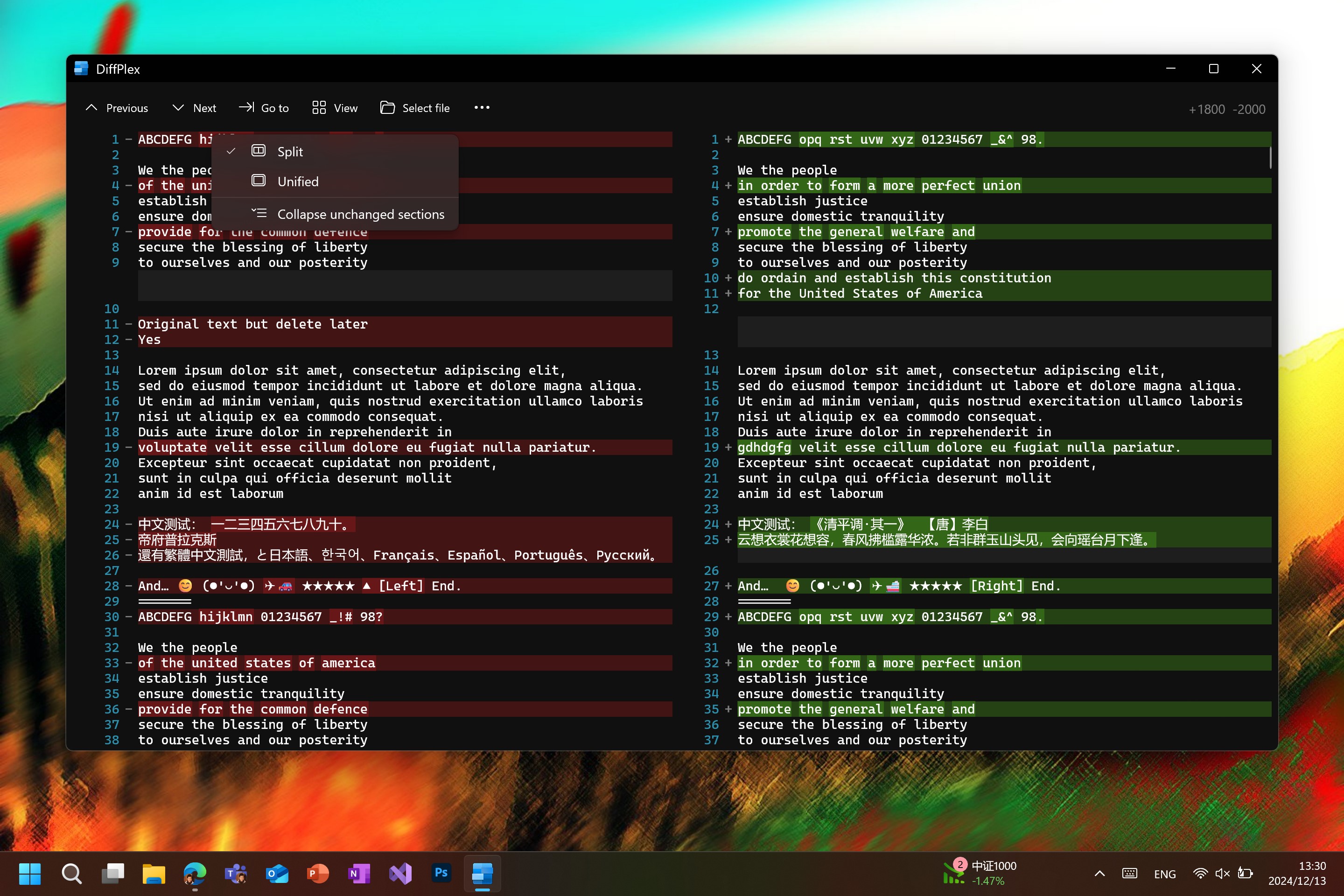
Task: Choose the Split view option
Action: point(335,151)
